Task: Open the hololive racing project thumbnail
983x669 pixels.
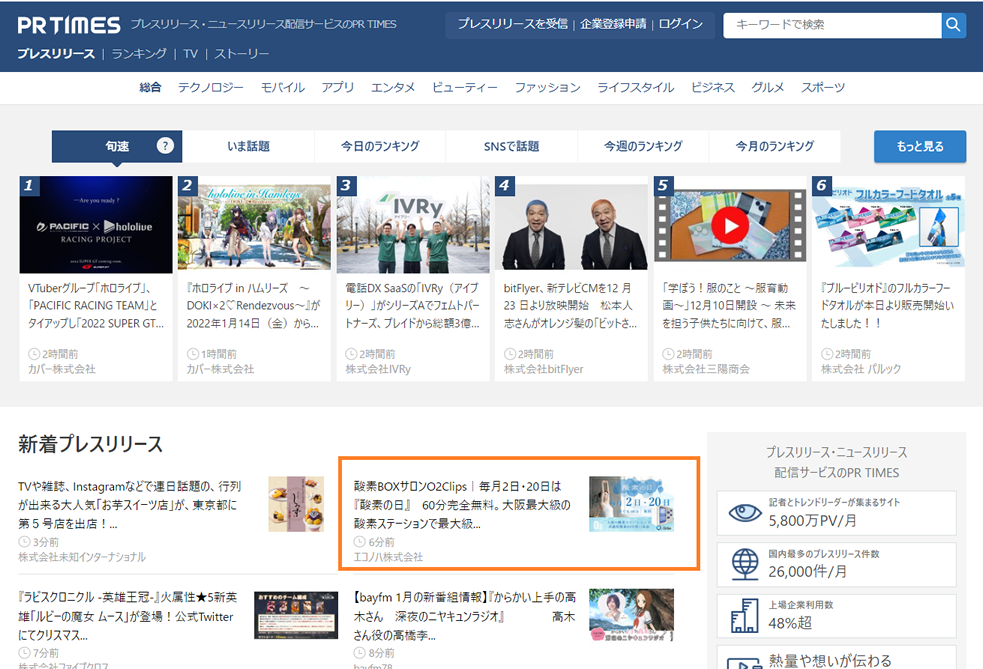Action: 95,225
